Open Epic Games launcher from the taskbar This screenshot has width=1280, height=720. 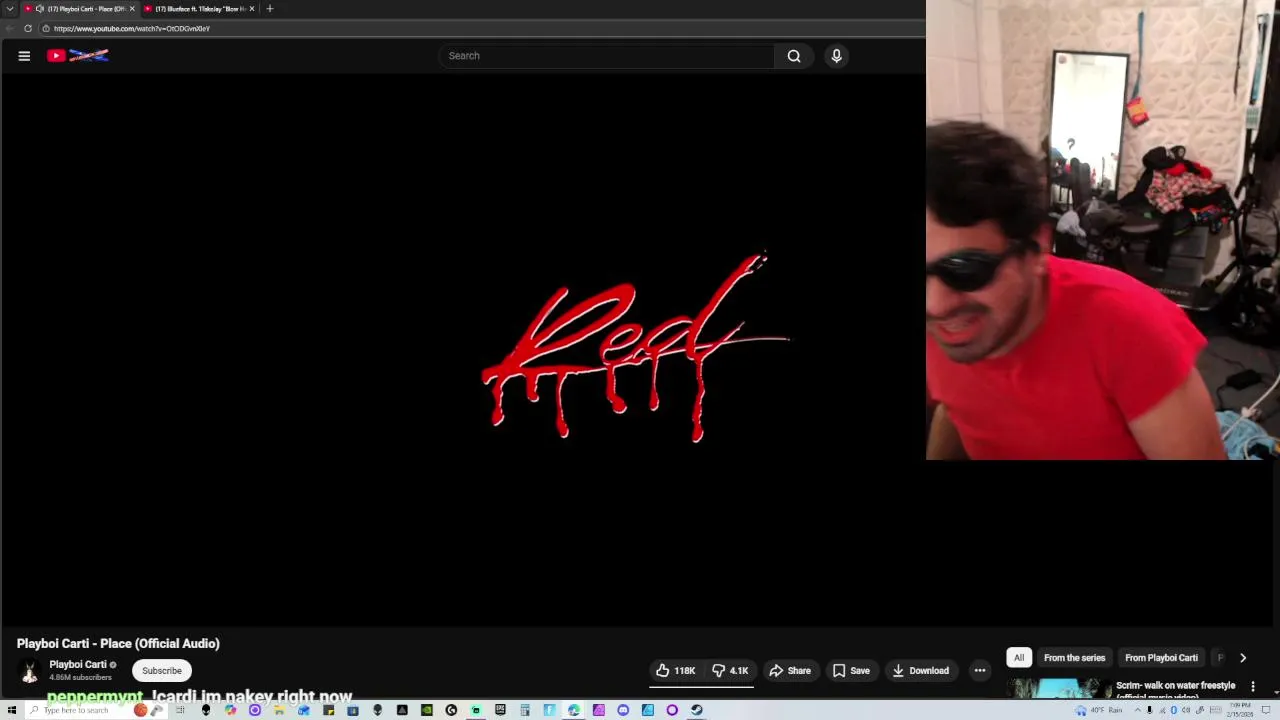(500, 710)
